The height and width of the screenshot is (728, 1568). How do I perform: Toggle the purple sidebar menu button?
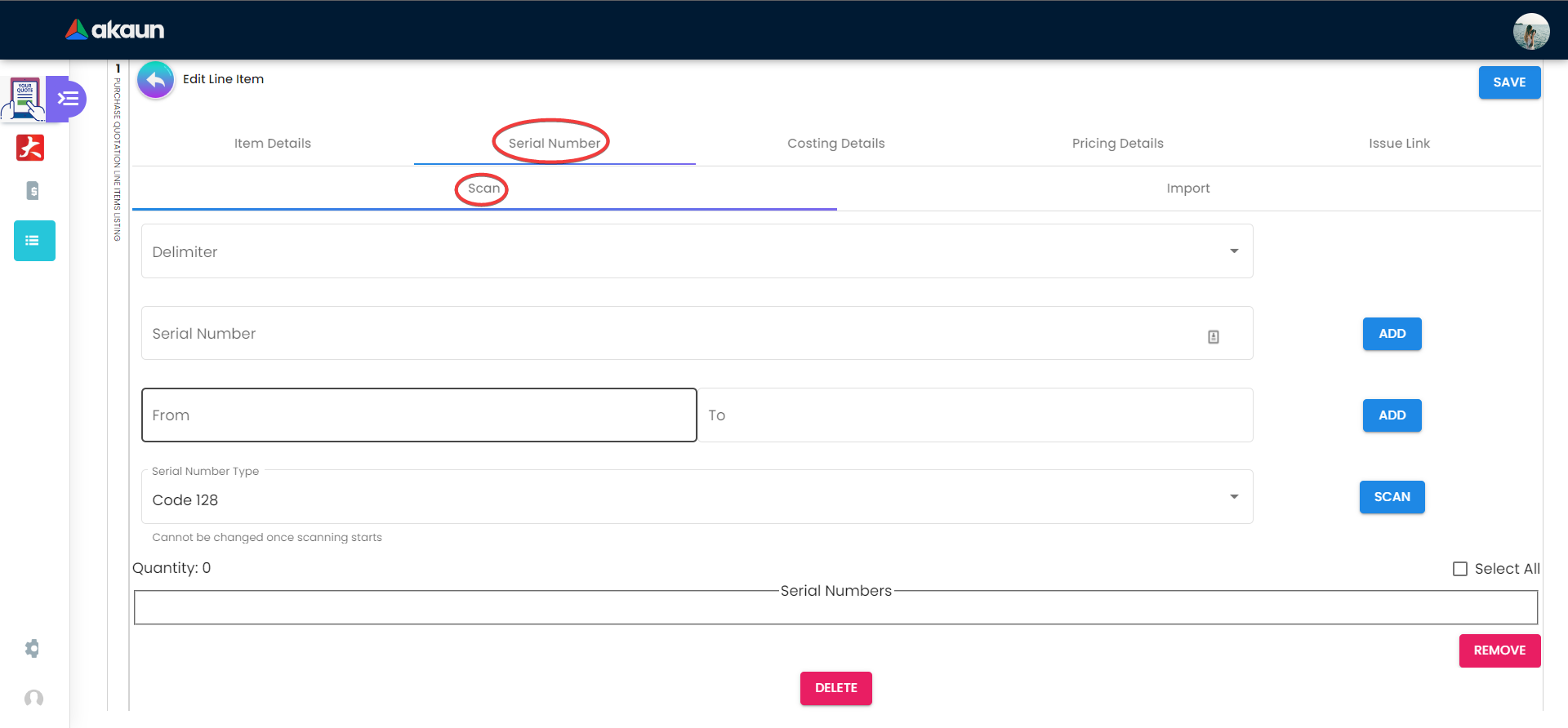pos(68,99)
